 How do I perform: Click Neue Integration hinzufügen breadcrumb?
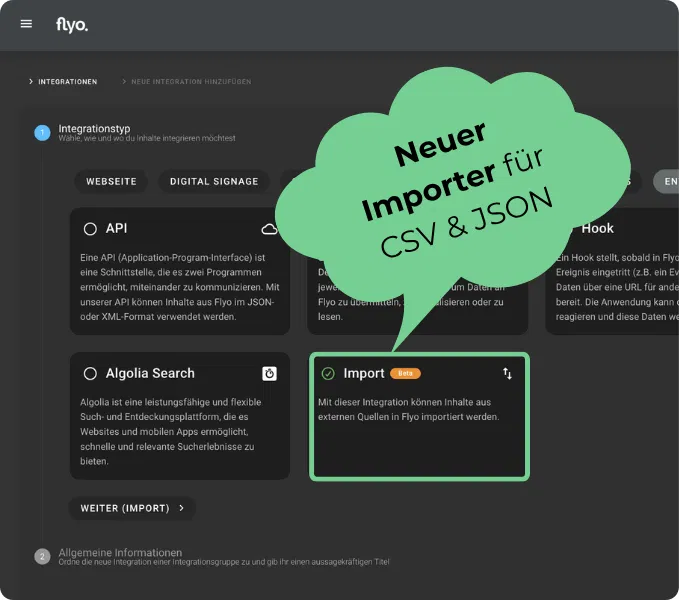[191, 82]
